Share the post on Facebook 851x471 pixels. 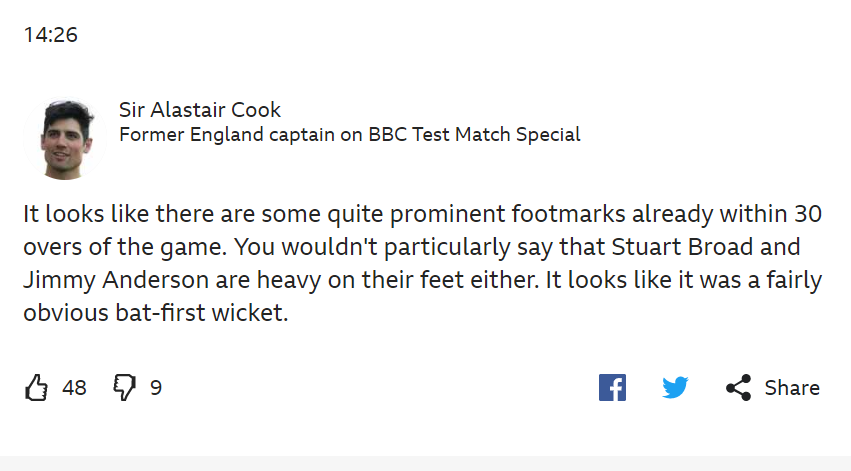pos(612,388)
